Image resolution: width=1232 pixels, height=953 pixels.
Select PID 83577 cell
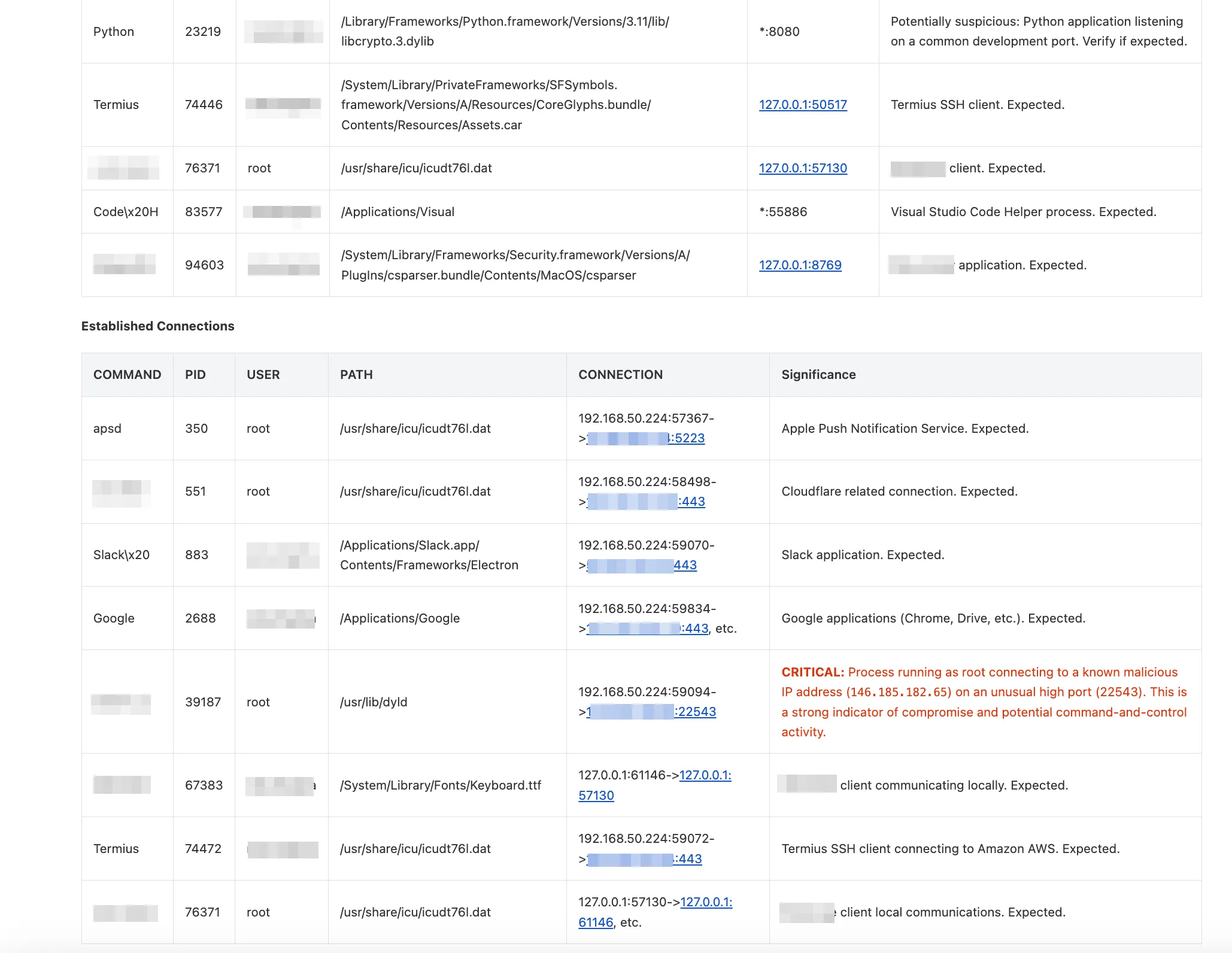(x=204, y=212)
